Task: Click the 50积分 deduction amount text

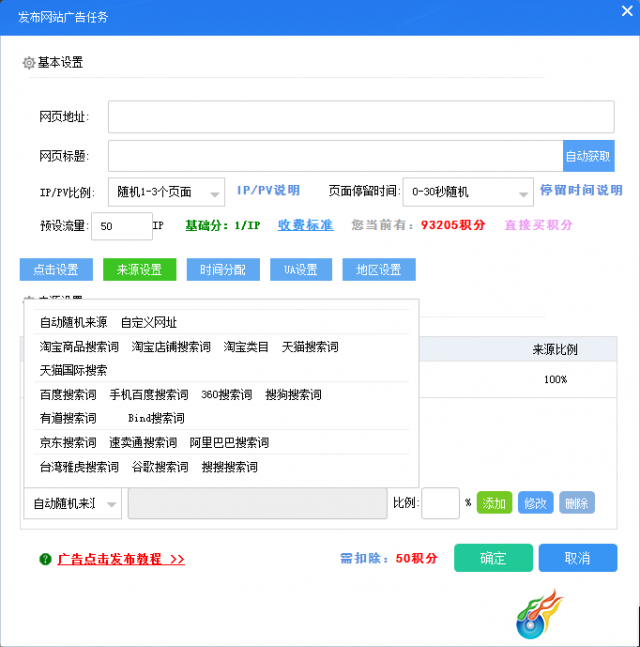Action: [416, 558]
